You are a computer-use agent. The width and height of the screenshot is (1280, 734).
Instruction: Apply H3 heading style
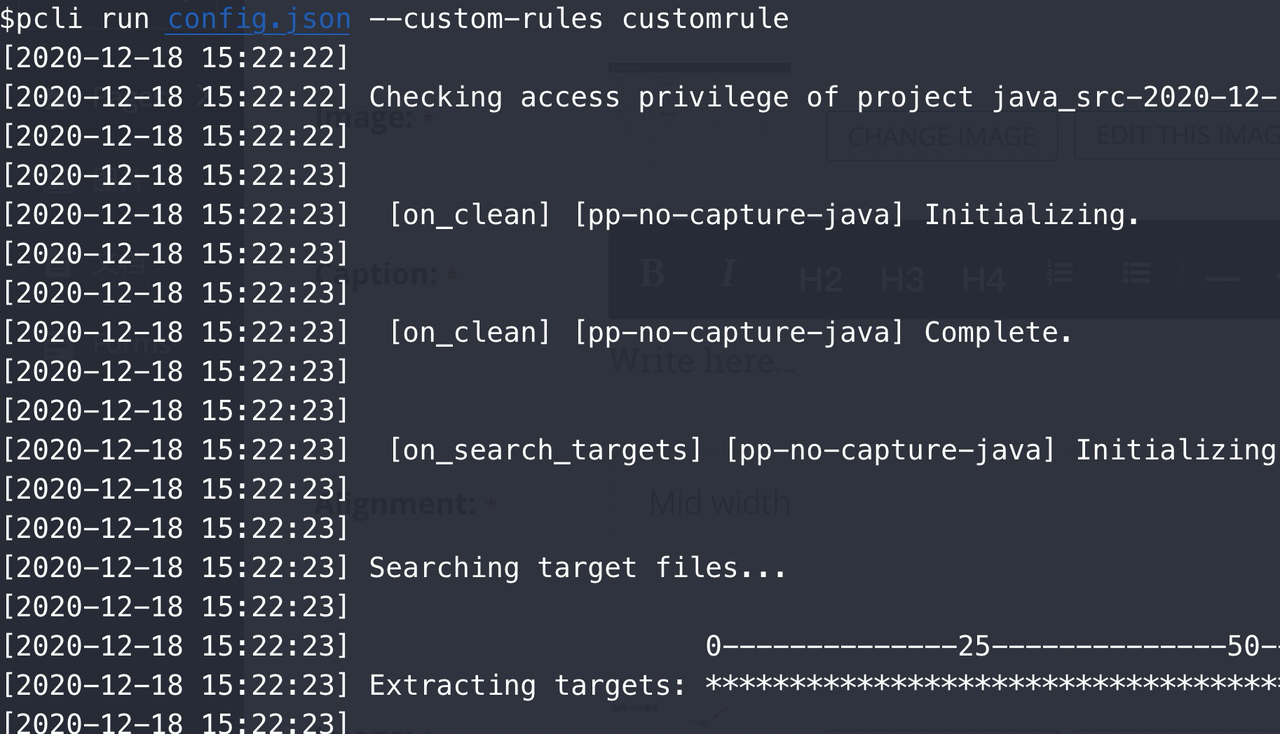(x=901, y=279)
